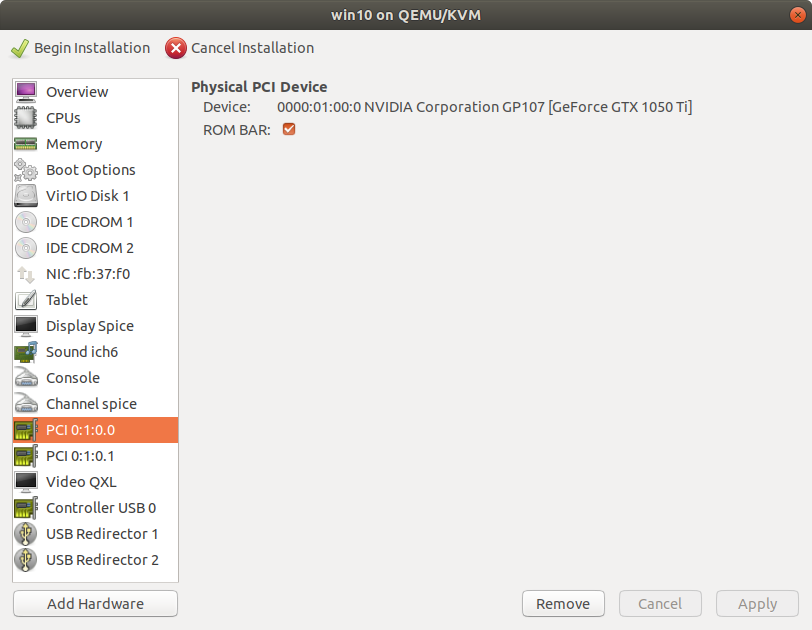Open Video QXL hardware entry
The width and height of the screenshot is (812, 630).
(81, 482)
